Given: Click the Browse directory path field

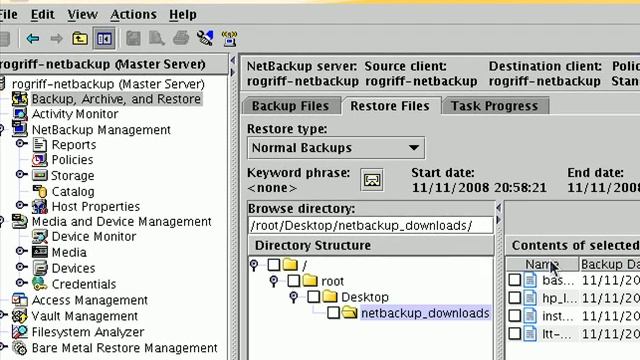Looking at the screenshot, I should [371, 225].
